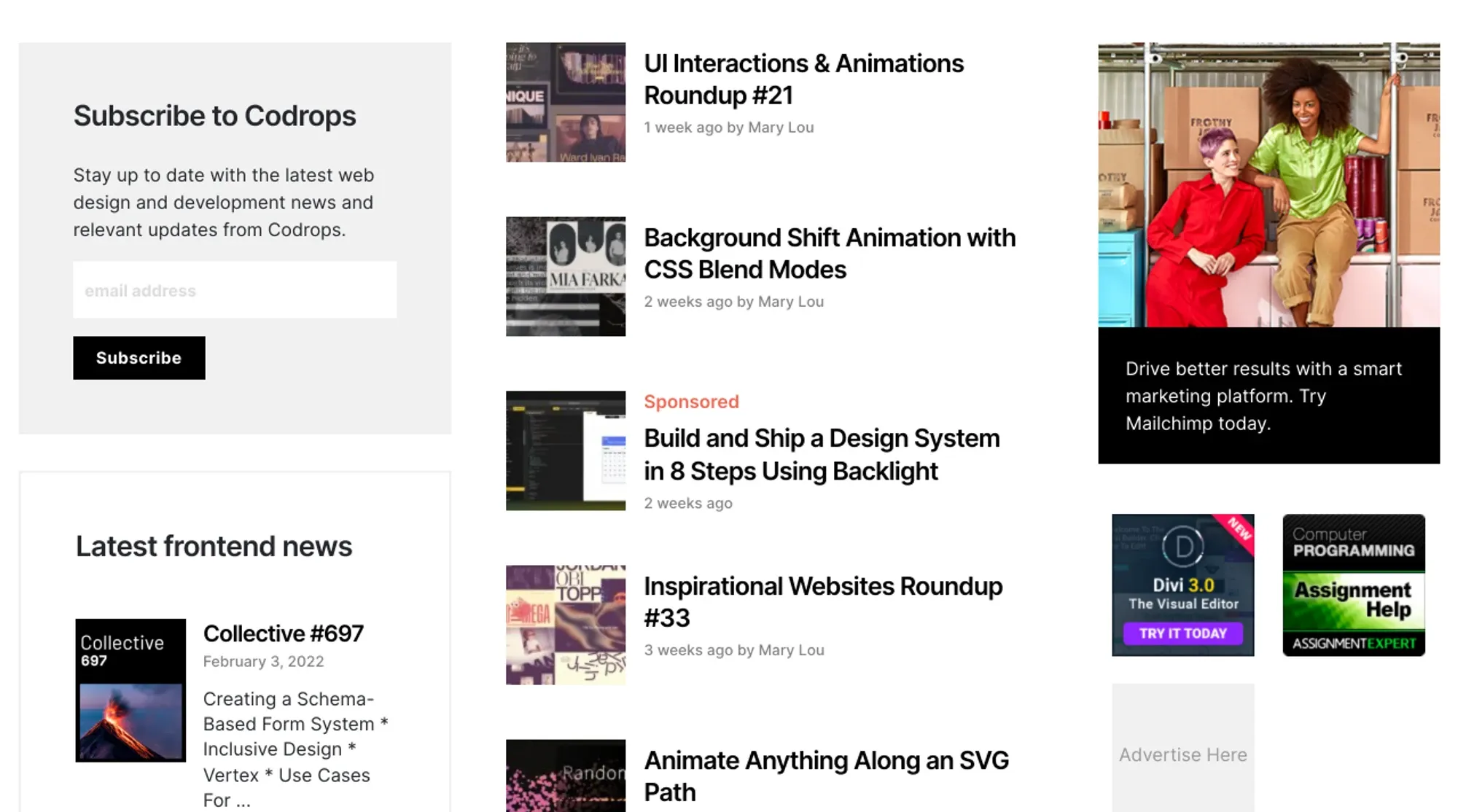
Task: Open the Background Shift Animation with CSS Blend Modes post
Action: pos(830,253)
